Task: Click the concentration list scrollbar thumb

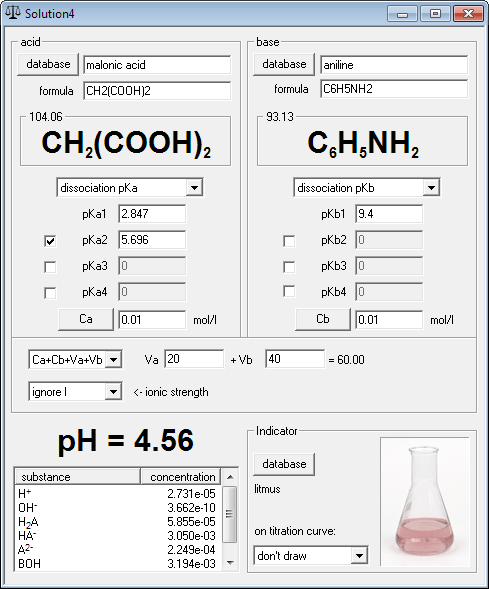Action: [x=230, y=514]
